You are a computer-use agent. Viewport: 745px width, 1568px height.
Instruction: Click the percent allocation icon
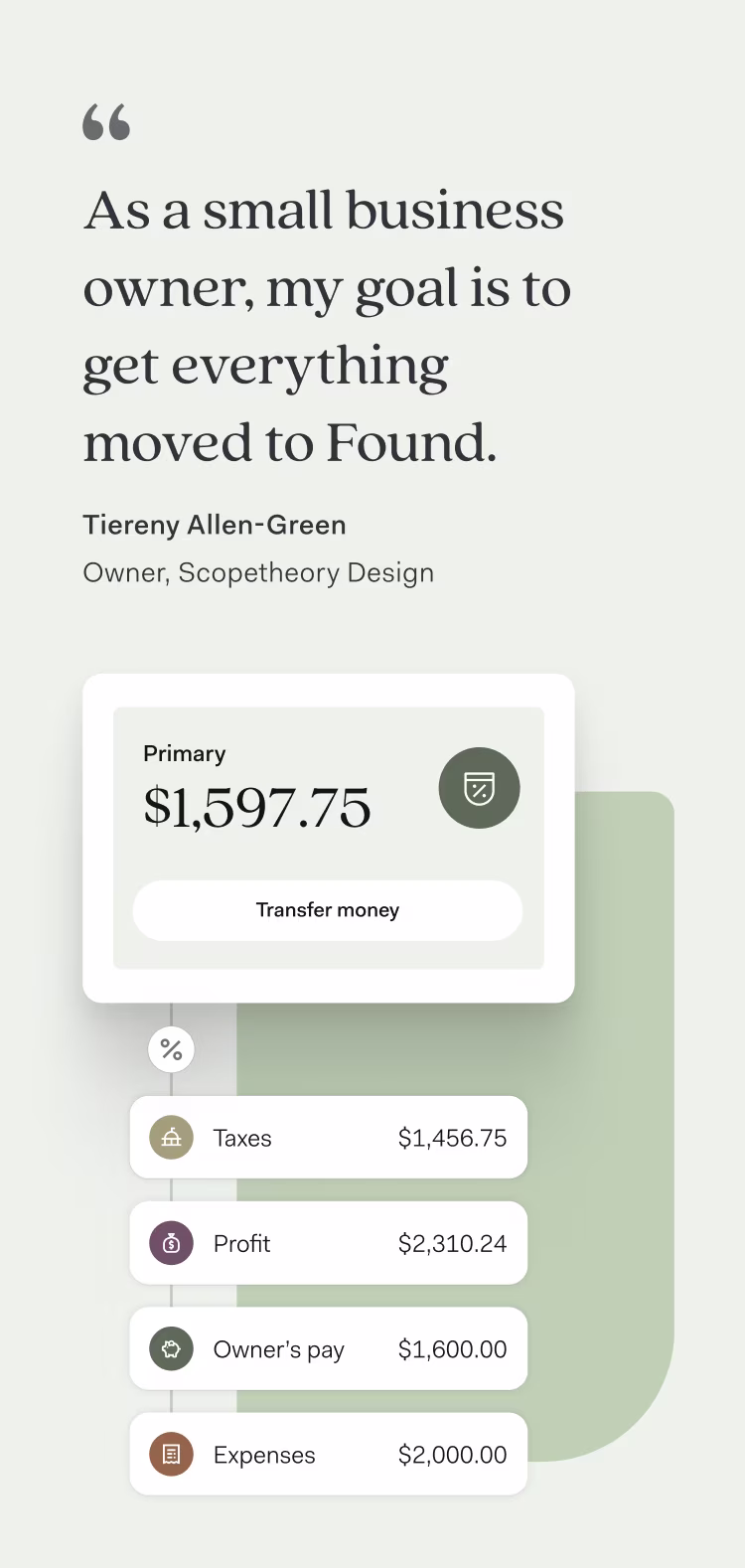(172, 1049)
